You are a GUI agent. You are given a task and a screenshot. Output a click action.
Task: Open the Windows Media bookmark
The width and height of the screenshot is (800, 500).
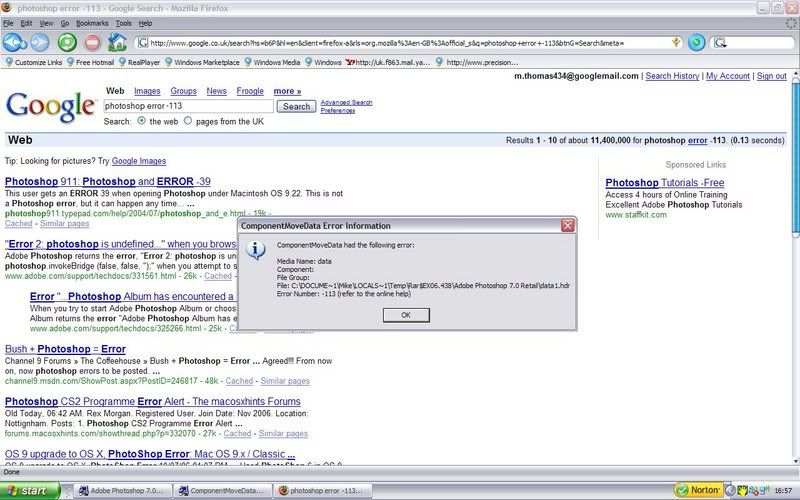[x=272, y=62]
